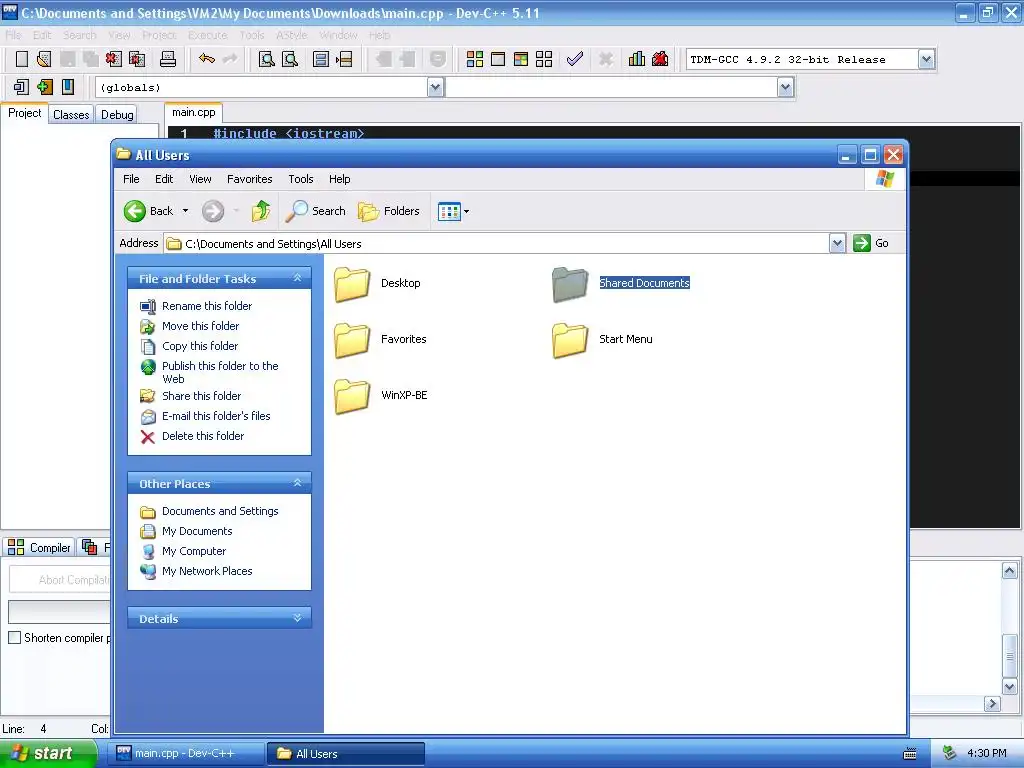Select the Start Menu folder
The image size is (1024, 768).
(x=602, y=340)
